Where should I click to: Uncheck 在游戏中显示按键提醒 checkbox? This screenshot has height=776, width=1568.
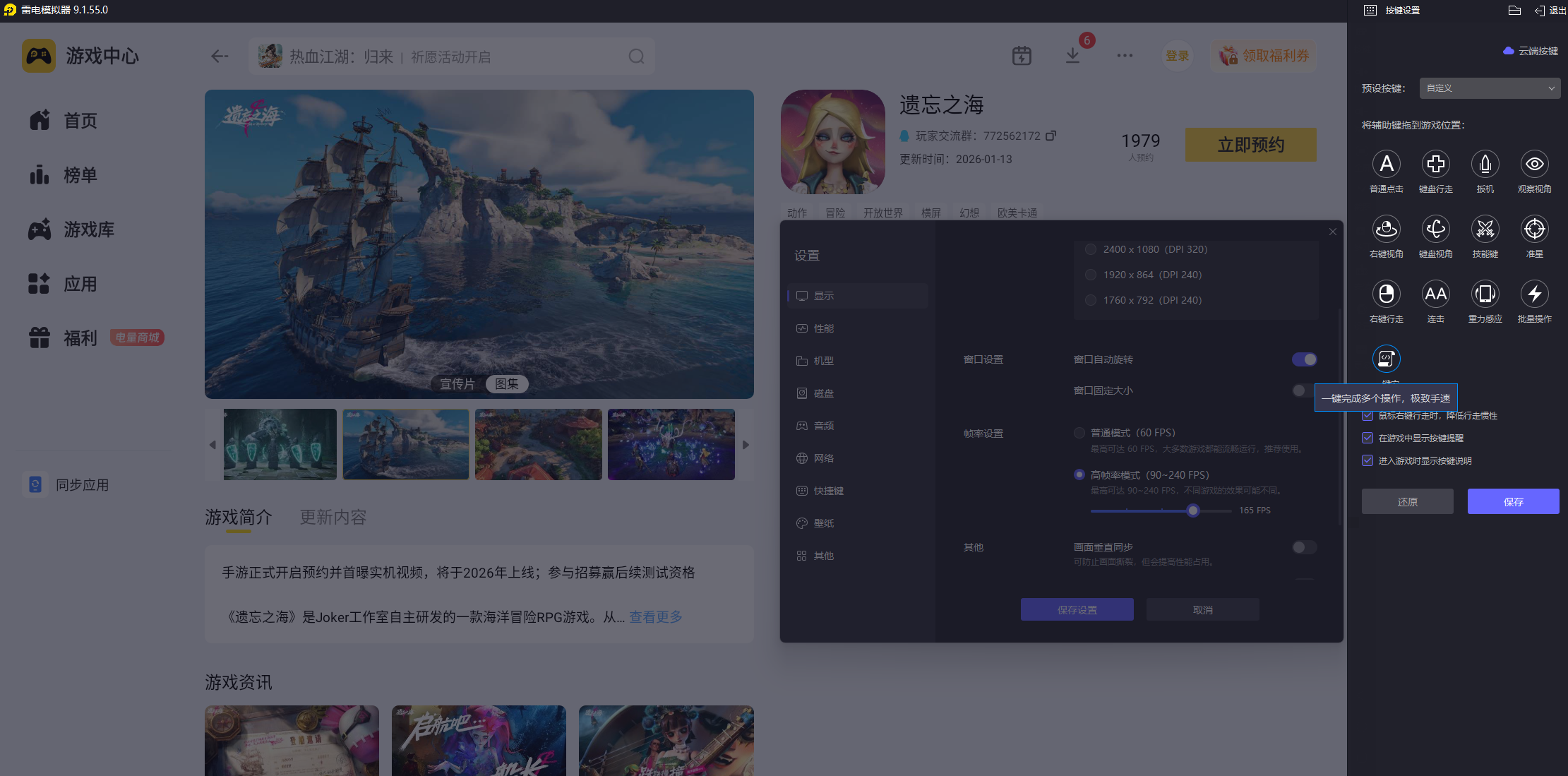click(x=1367, y=438)
